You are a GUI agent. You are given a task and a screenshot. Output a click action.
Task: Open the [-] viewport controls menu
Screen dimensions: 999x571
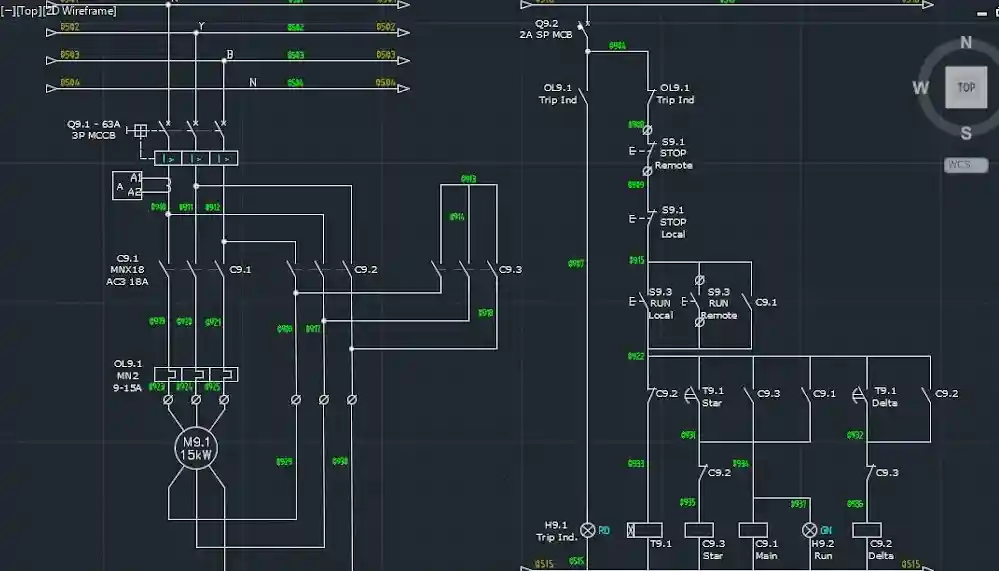tap(8, 11)
